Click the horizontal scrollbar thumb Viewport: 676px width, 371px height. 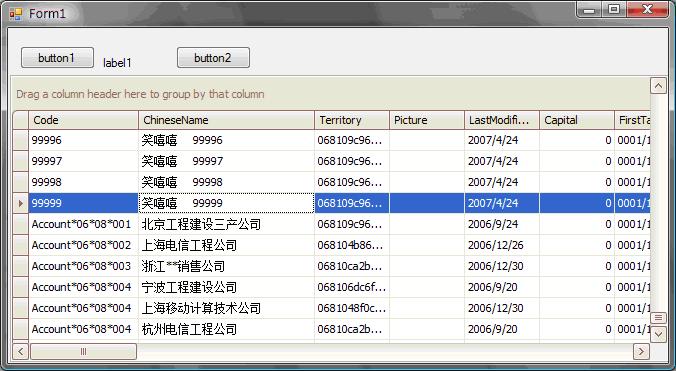pyautogui.click(x=83, y=352)
